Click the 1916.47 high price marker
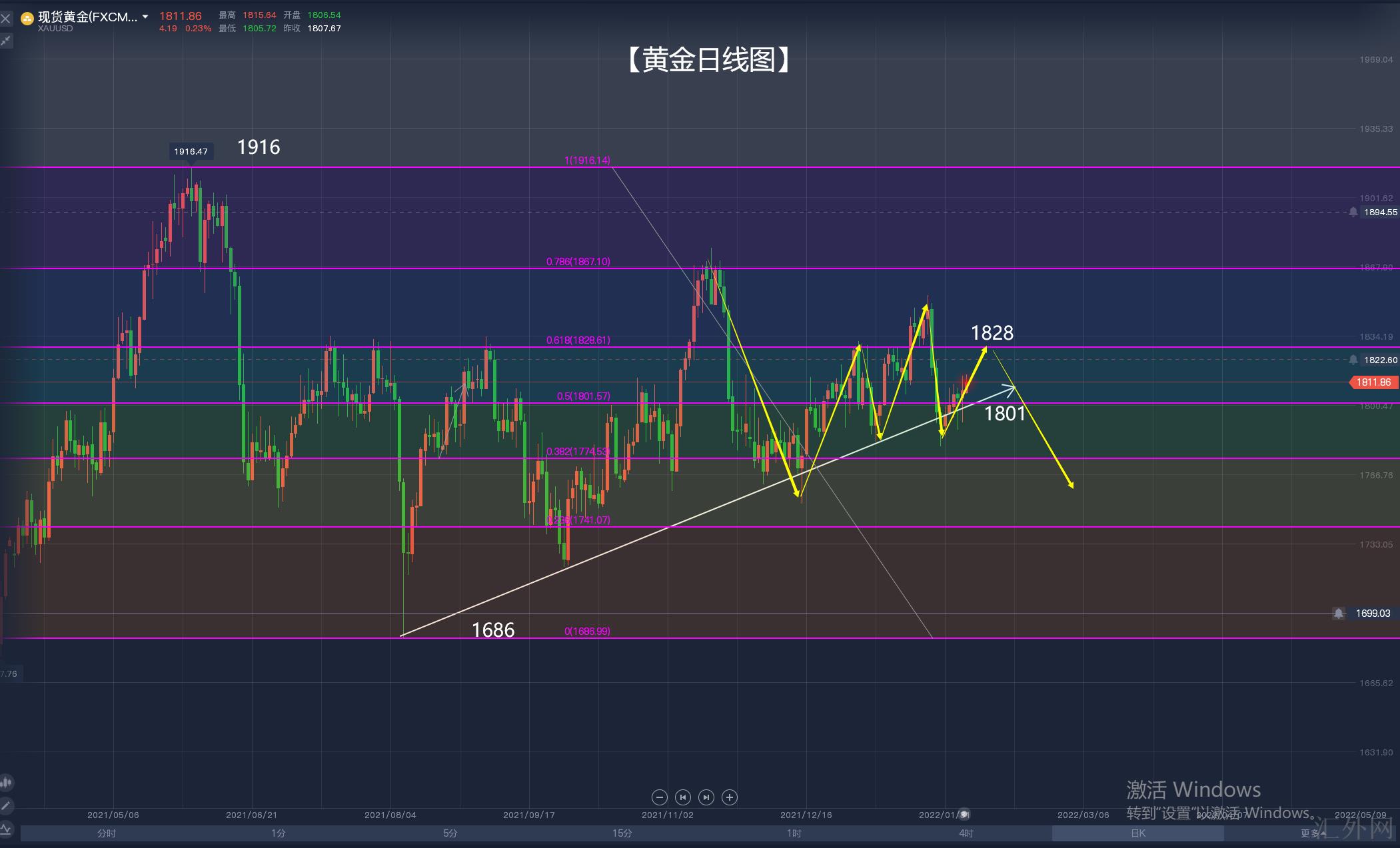1400x848 pixels. tap(191, 151)
